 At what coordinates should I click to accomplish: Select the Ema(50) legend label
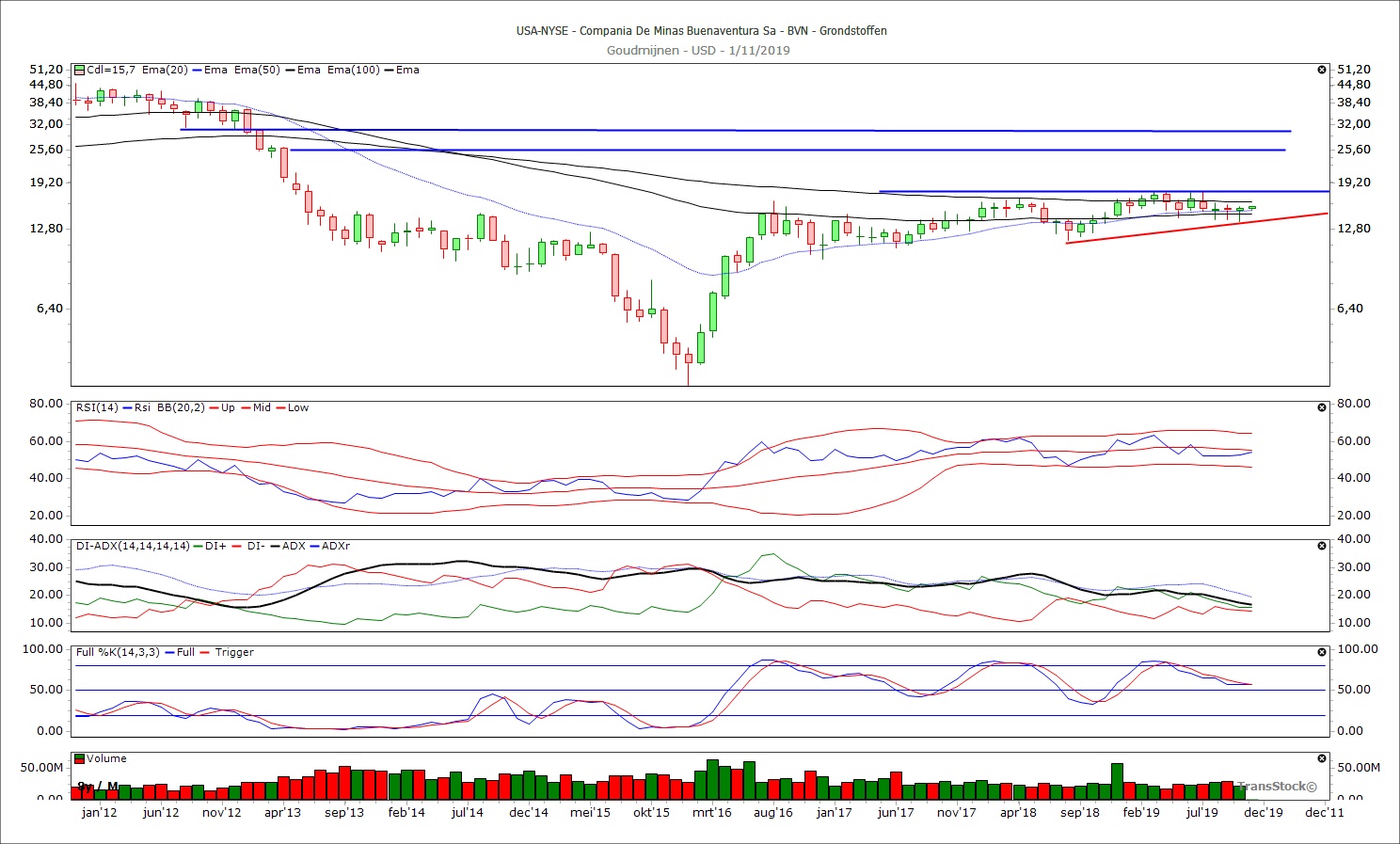257,70
